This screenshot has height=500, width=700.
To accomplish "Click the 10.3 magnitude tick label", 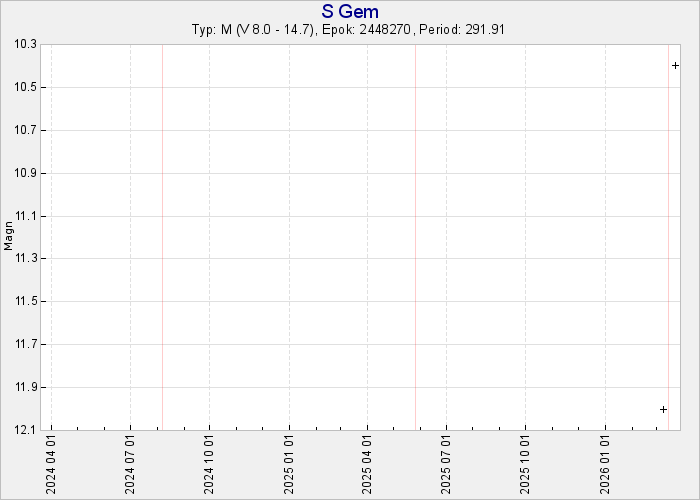I will coord(26,45).
